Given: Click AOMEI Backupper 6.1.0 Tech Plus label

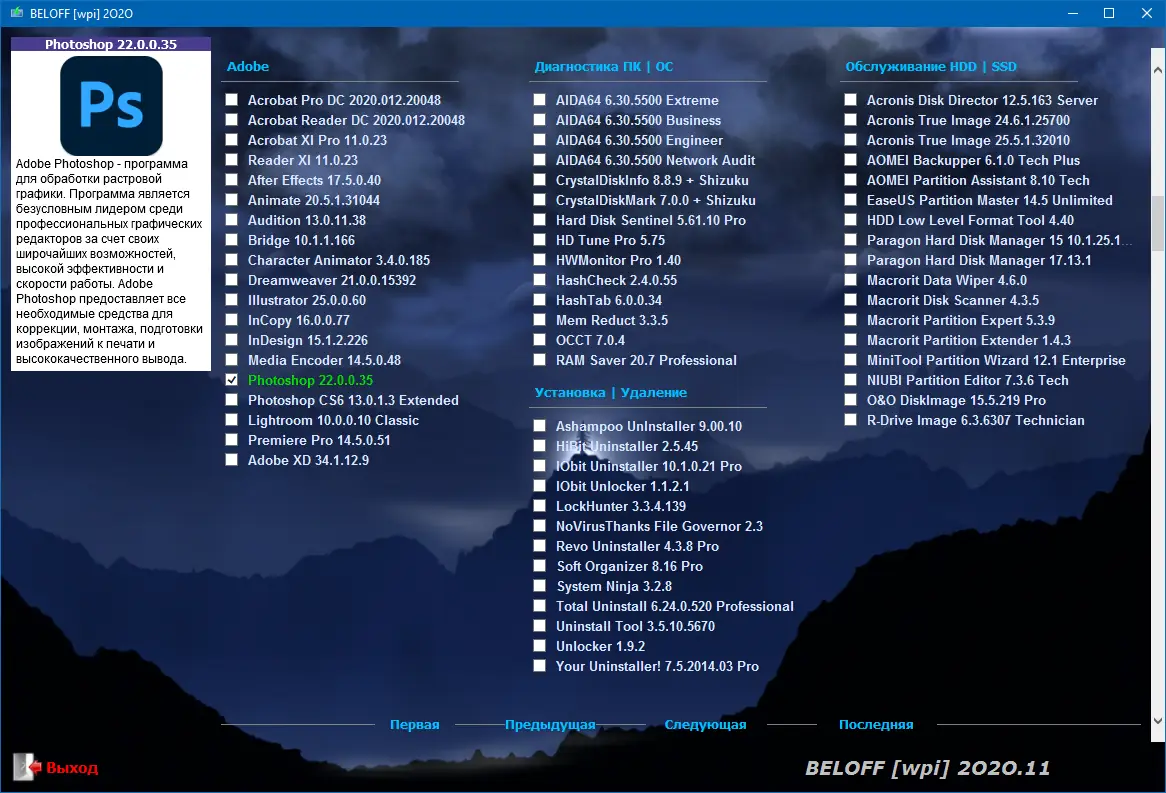Looking at the screenshot, I should [x=973, y=160].
